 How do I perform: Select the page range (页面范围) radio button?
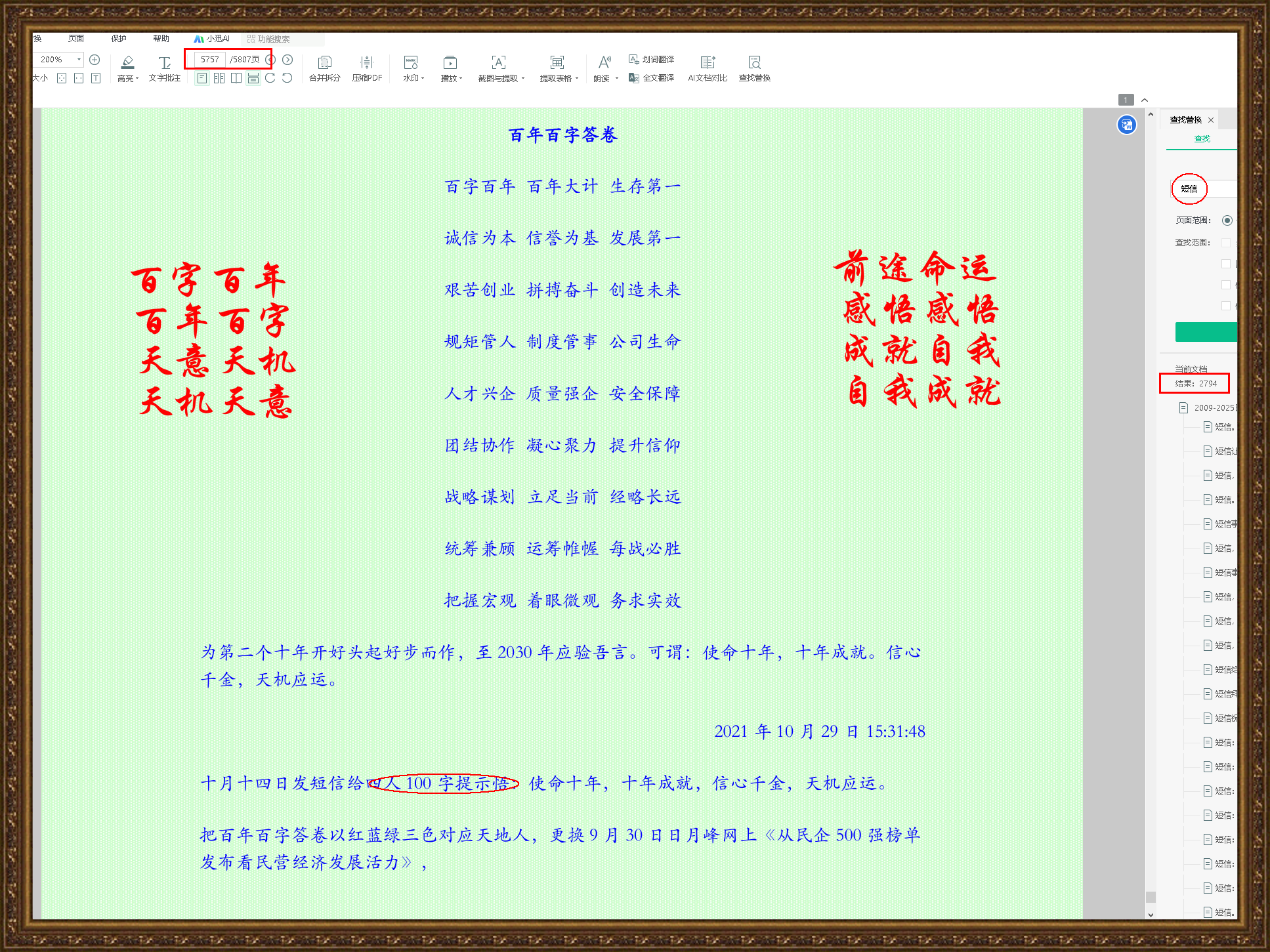[1227, 220]
